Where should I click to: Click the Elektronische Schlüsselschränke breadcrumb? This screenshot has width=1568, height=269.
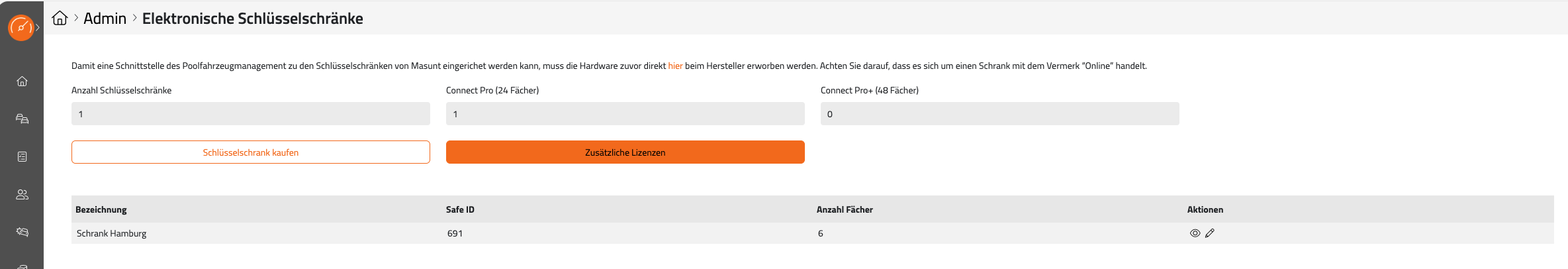[252, 19]
